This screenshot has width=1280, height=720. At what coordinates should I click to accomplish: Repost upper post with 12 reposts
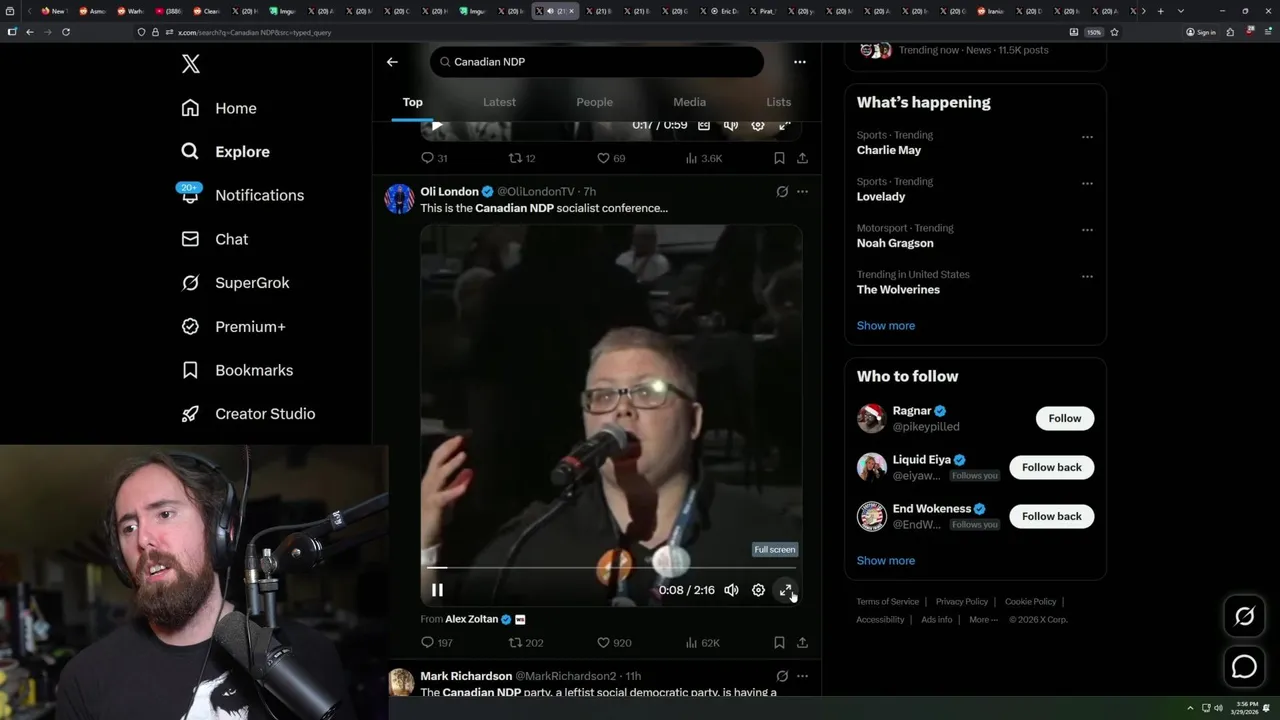(x=522, y=158)
